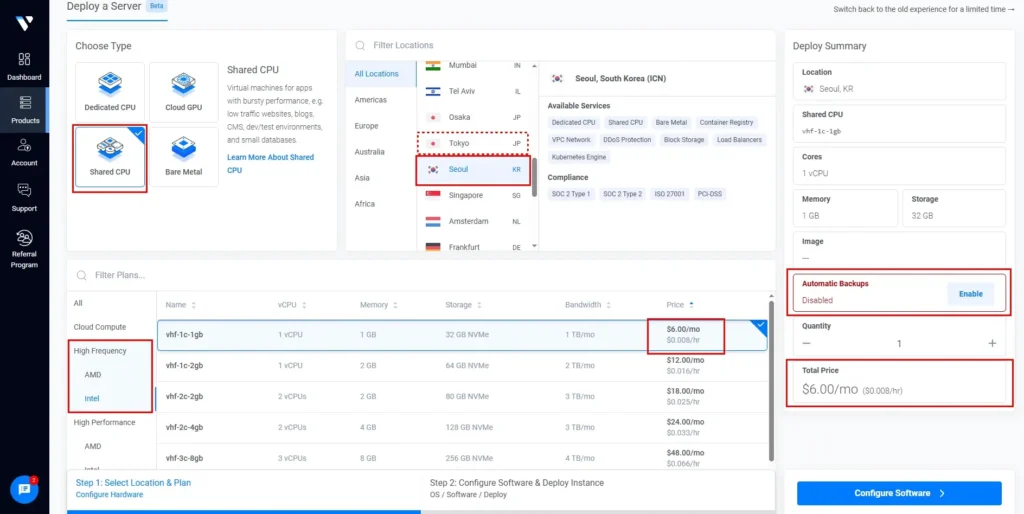Enable Automatic Backups

(x=970, y=294)
